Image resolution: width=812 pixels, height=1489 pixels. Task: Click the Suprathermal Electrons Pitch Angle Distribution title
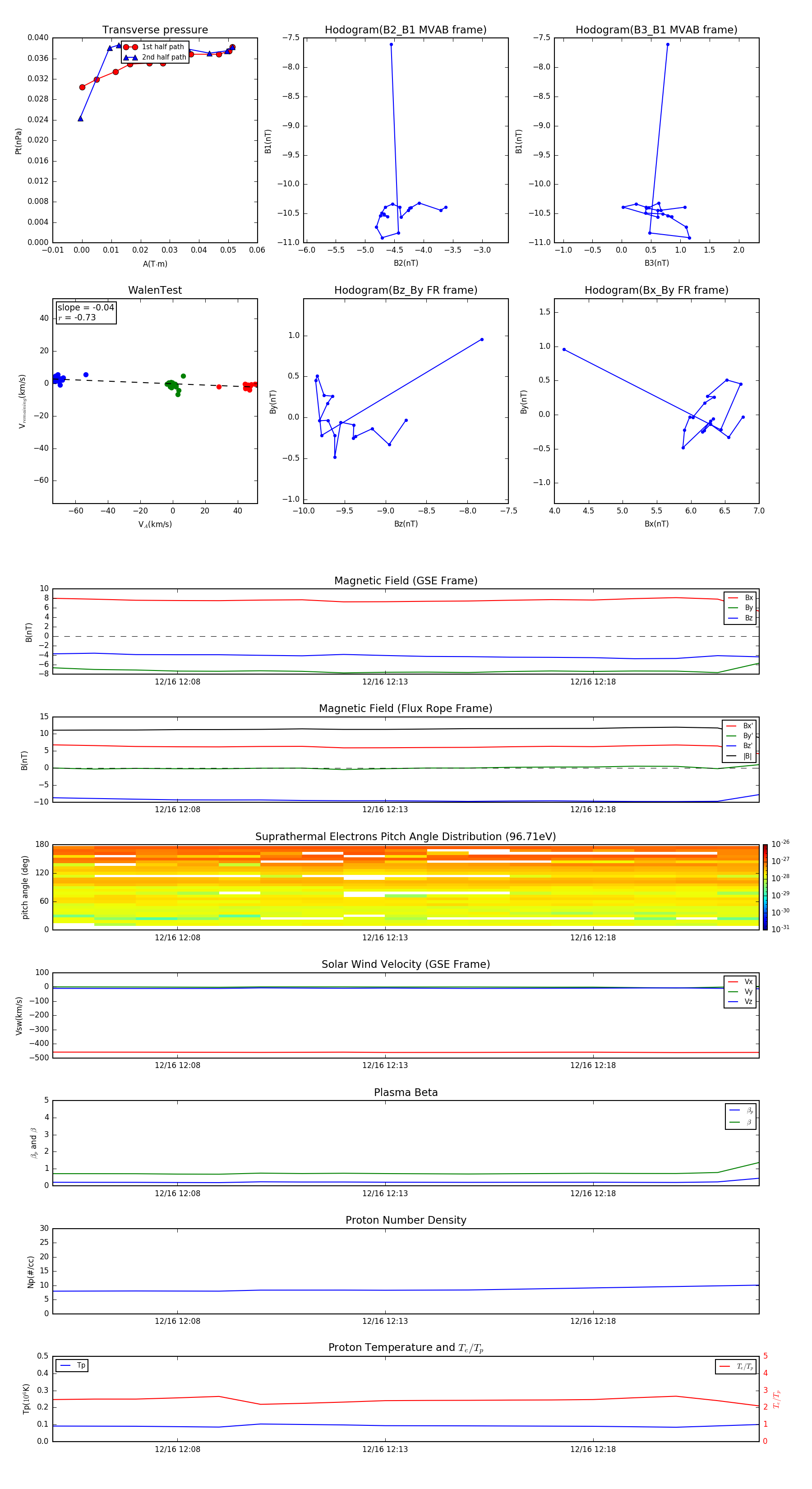click(406, 837)
